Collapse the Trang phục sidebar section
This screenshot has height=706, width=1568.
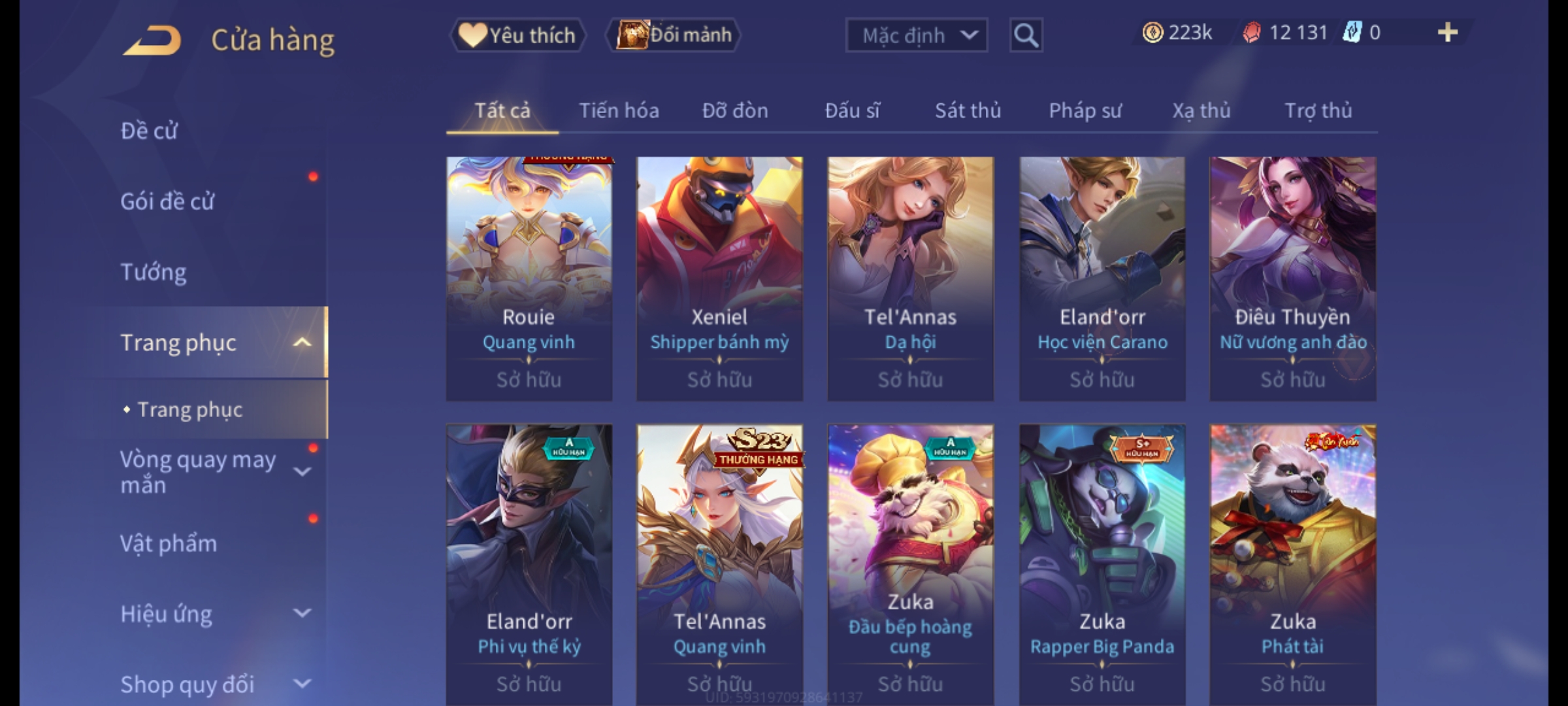tap(302, 343)
